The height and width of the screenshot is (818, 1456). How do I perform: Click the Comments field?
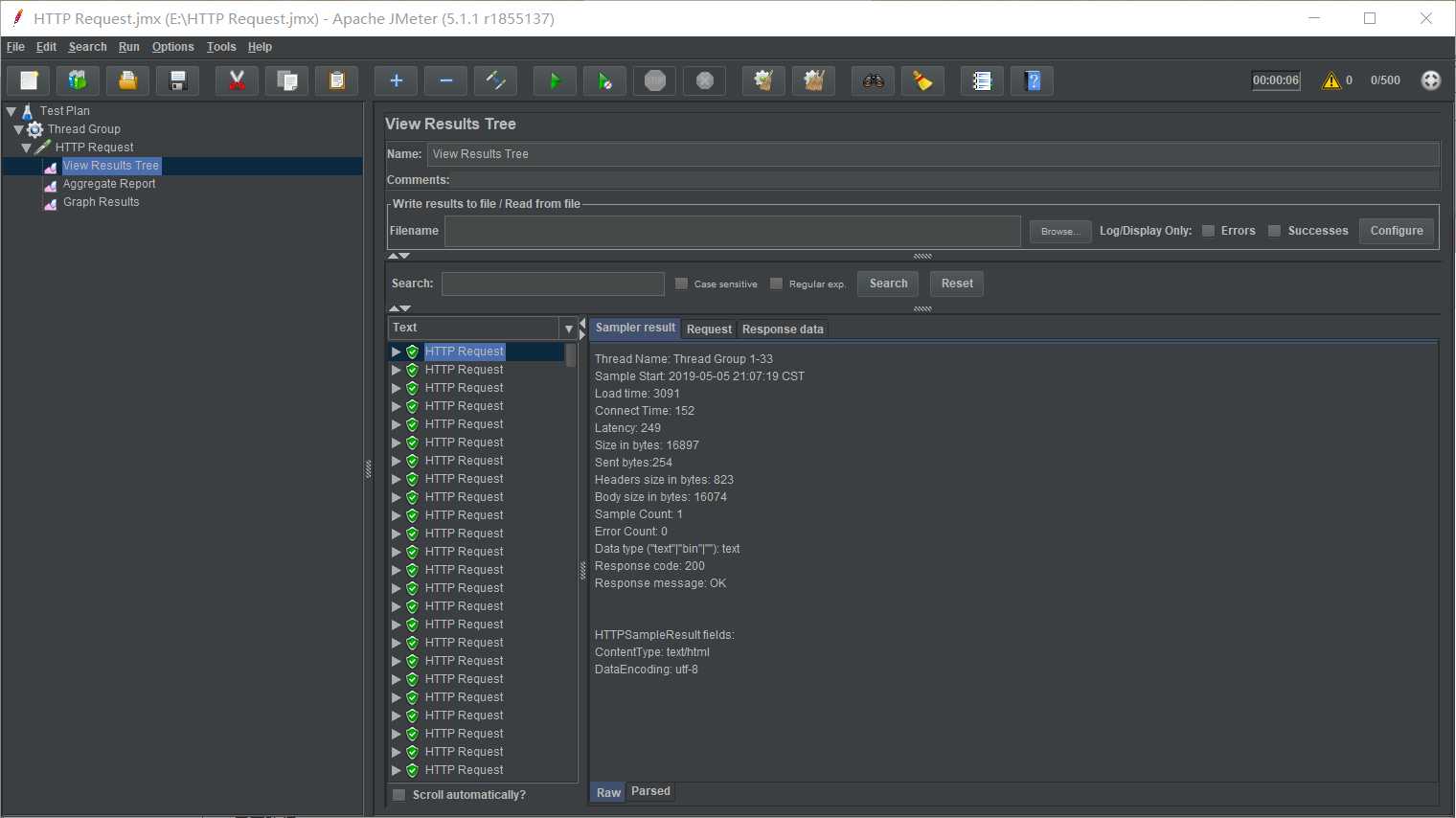944,180
